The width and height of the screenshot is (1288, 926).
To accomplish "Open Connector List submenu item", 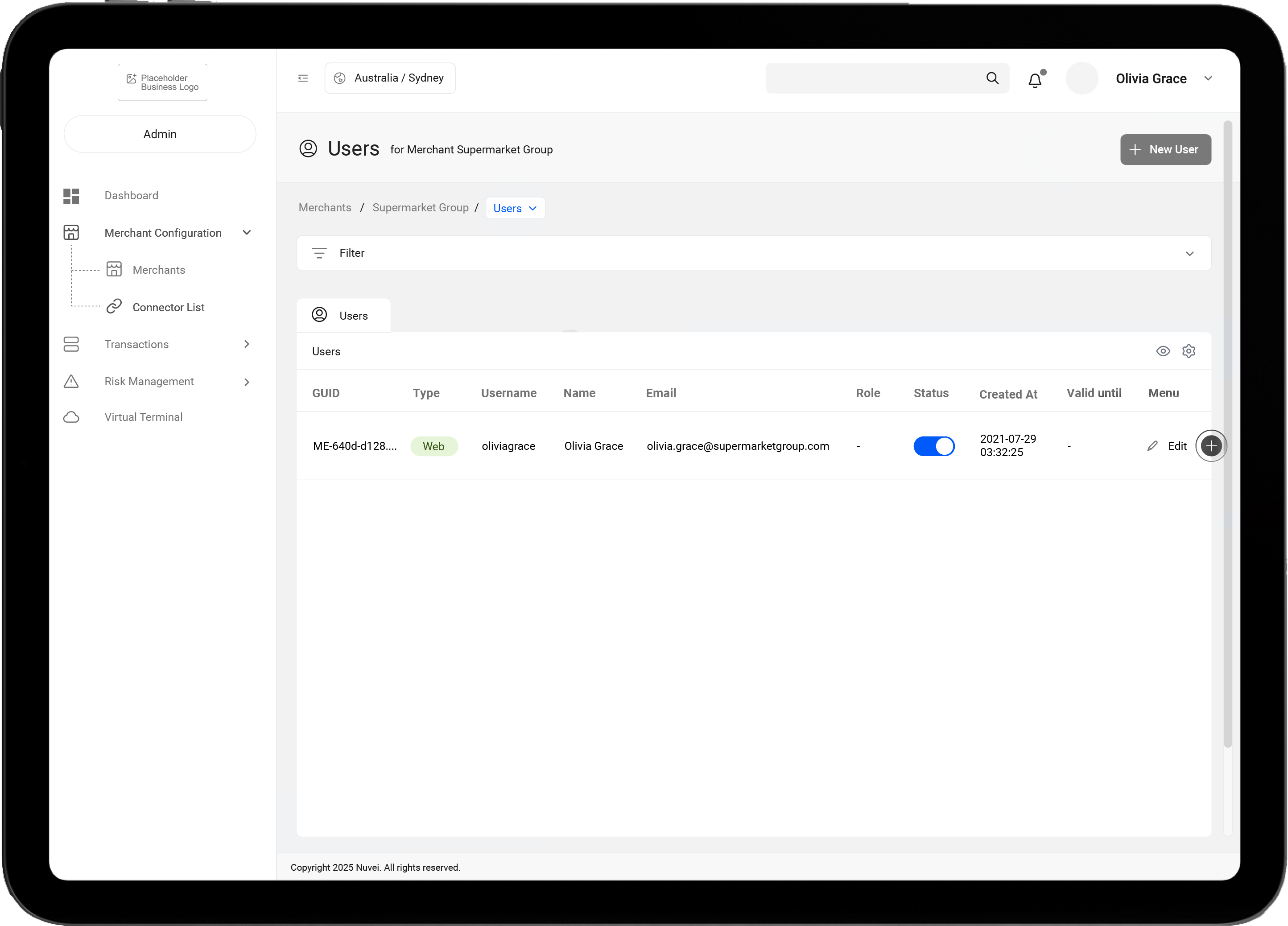I will tap(168, 307).
